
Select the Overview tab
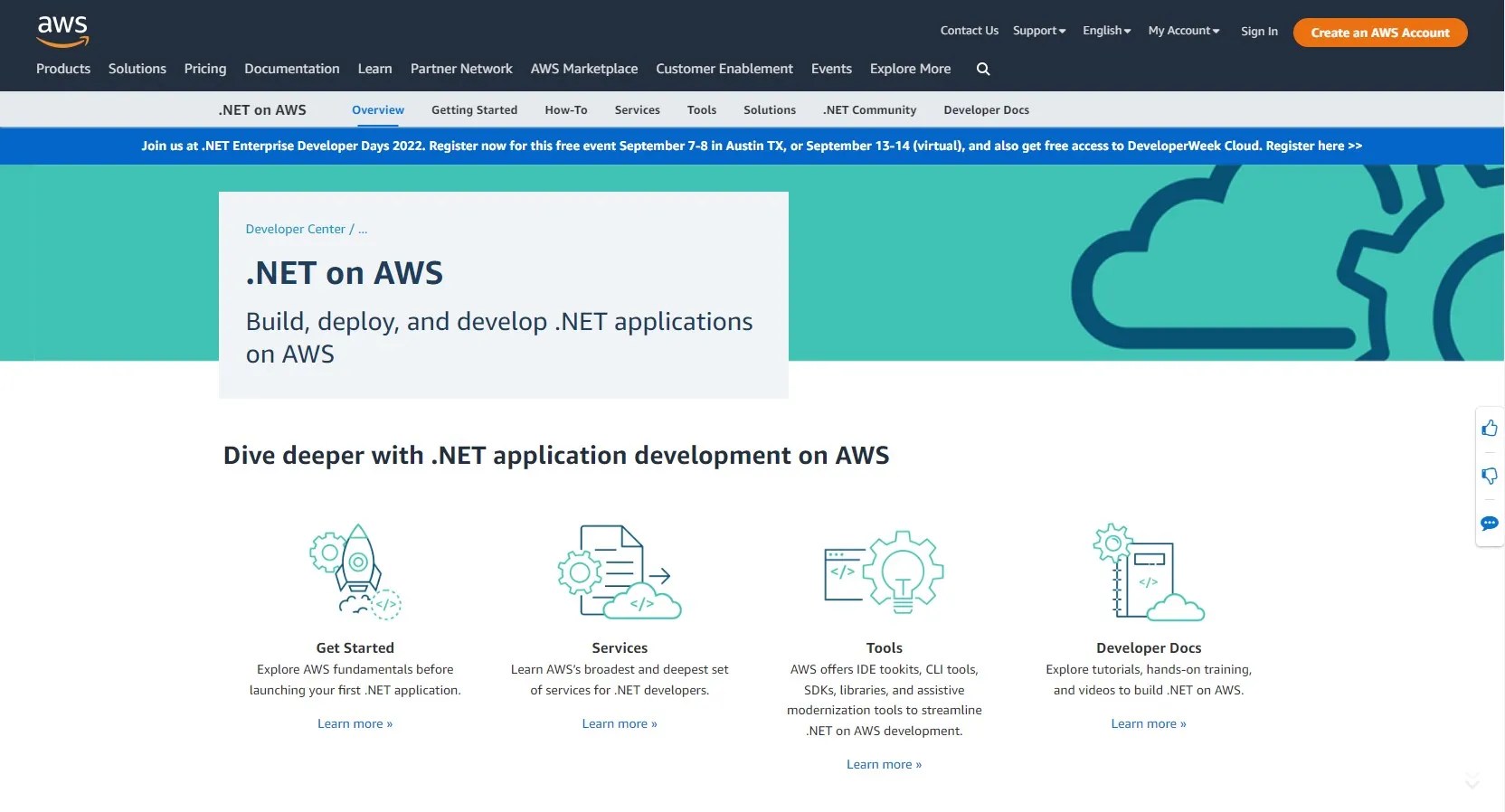point(378,109)
